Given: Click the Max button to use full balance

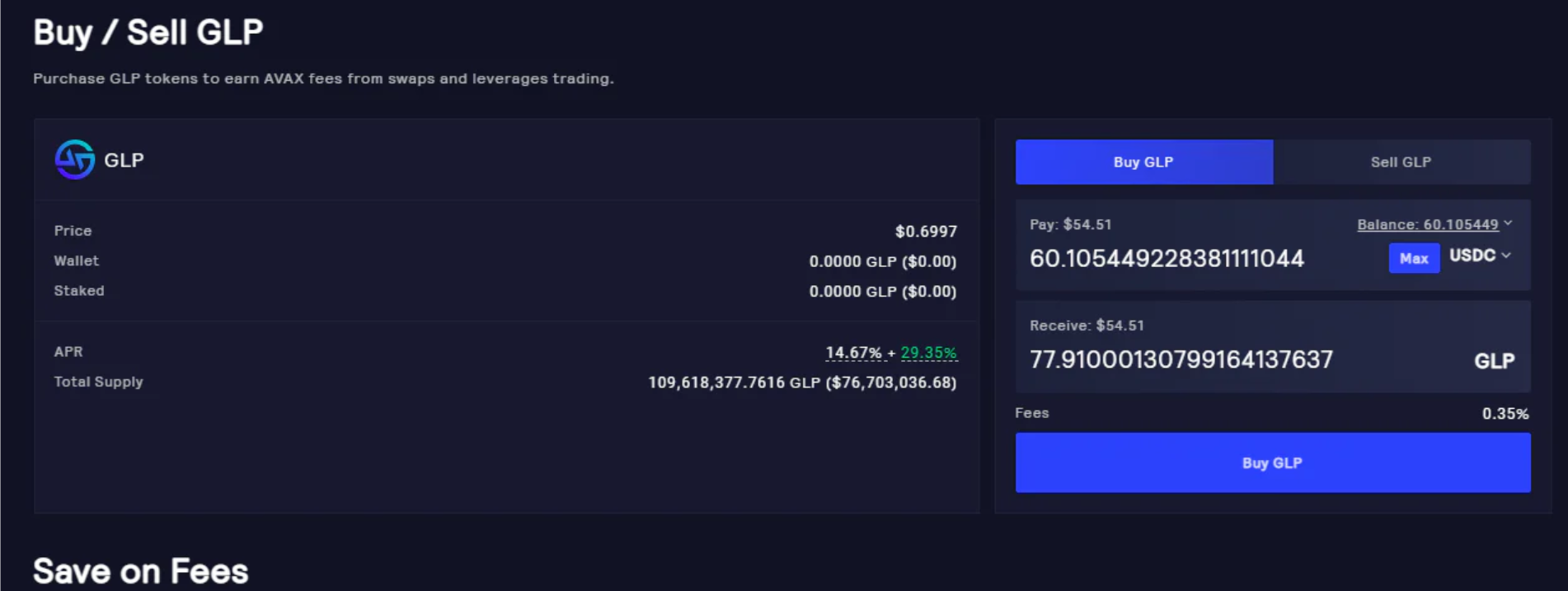Looking at the screenshot, I should (x=1413, y=258).
